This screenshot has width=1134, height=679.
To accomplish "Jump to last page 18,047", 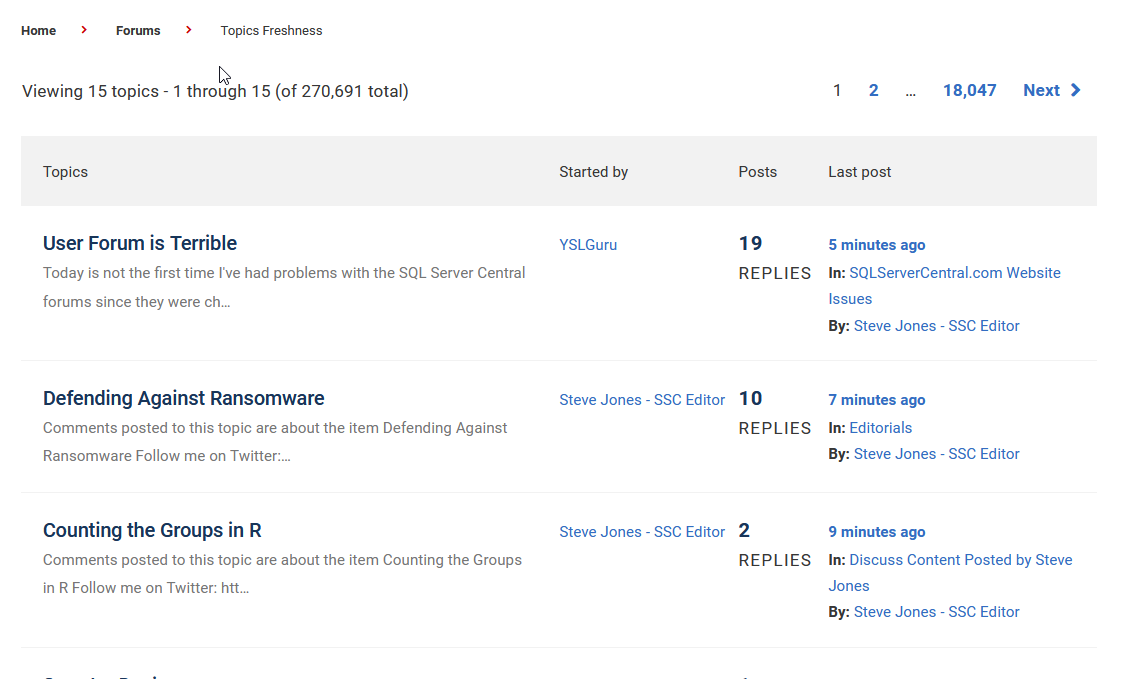I will [x=969, y=91].
